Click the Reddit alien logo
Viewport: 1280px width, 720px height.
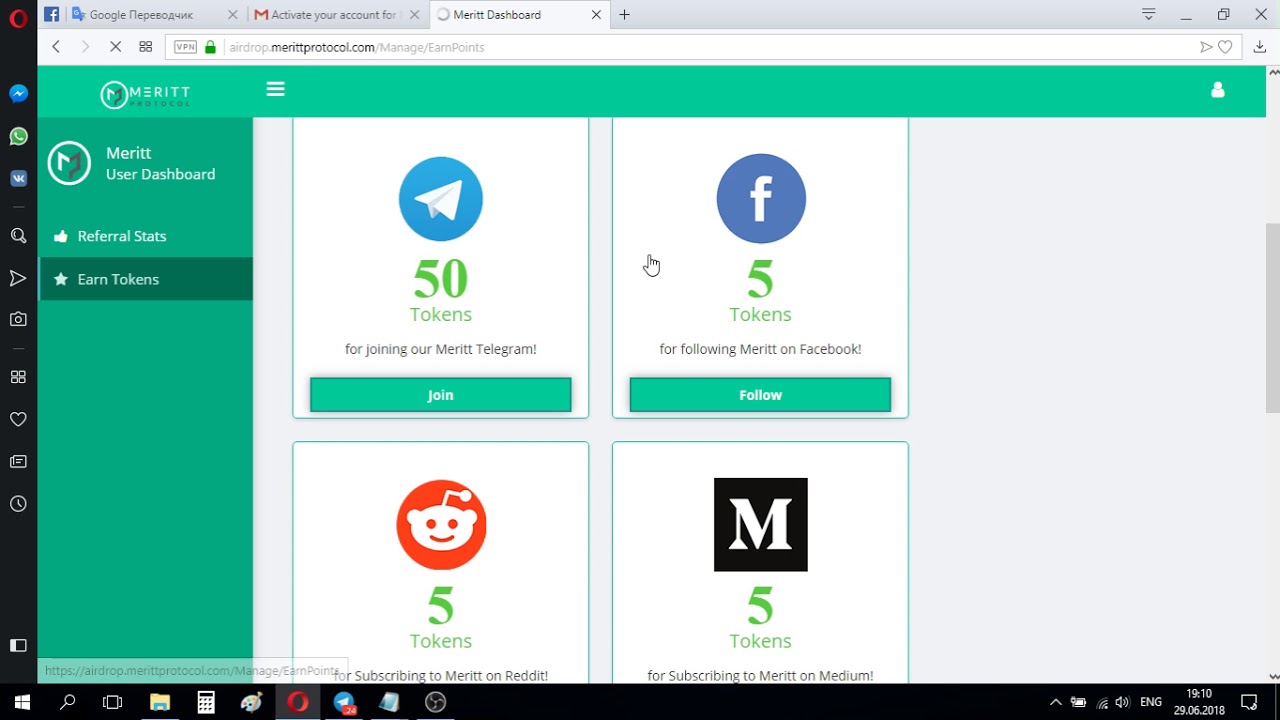pos(441,525)
